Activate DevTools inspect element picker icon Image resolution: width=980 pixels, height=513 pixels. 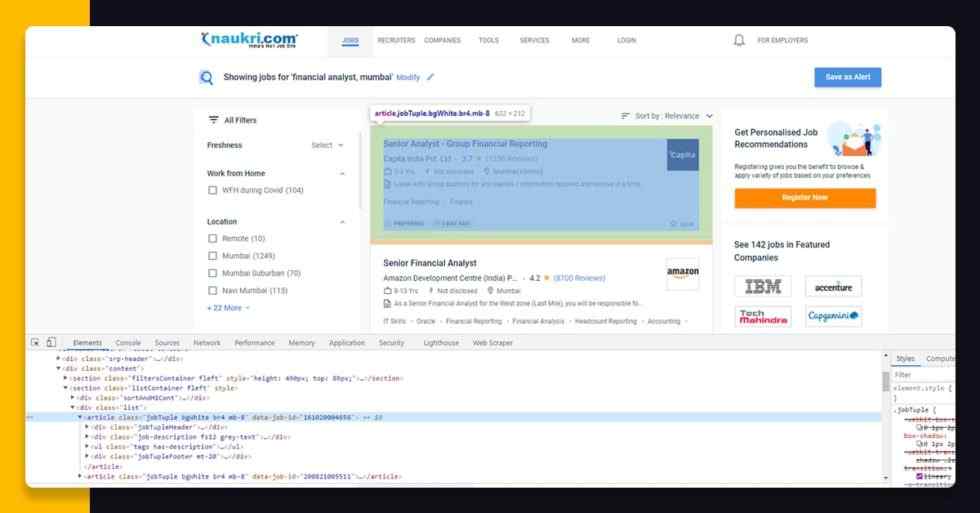point(35,342)
